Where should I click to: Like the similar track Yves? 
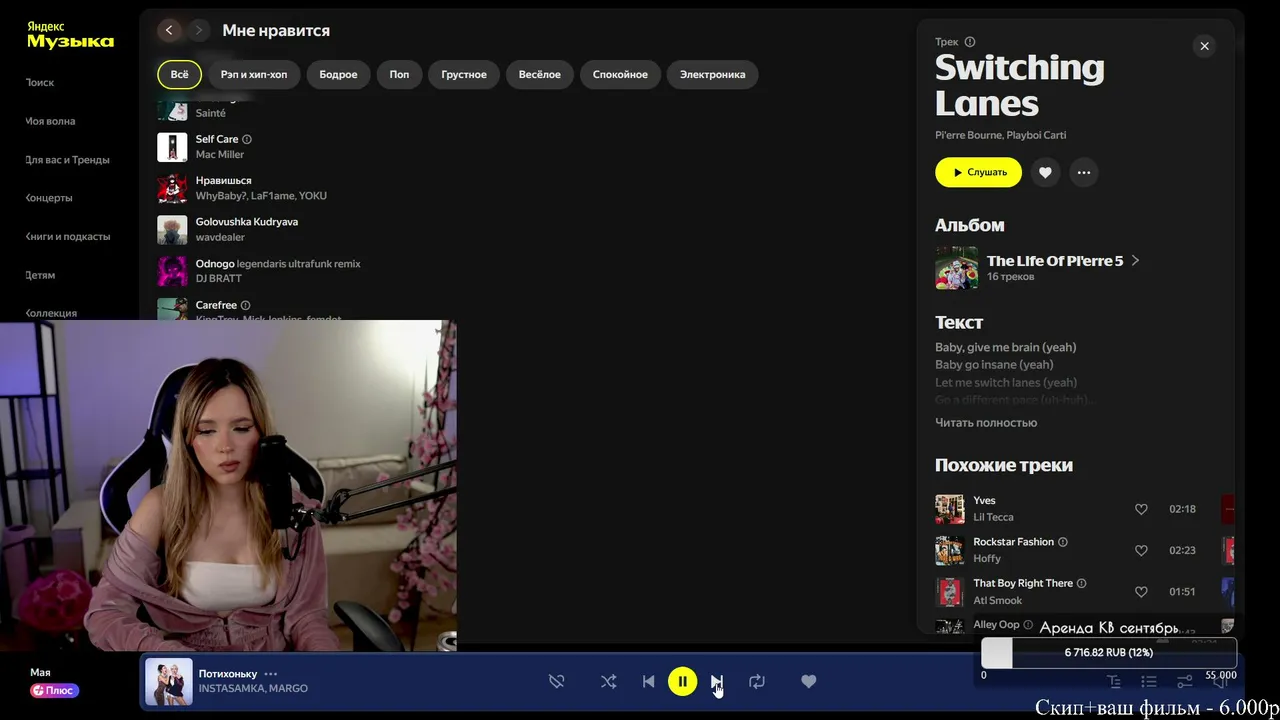pos(1141,509)
